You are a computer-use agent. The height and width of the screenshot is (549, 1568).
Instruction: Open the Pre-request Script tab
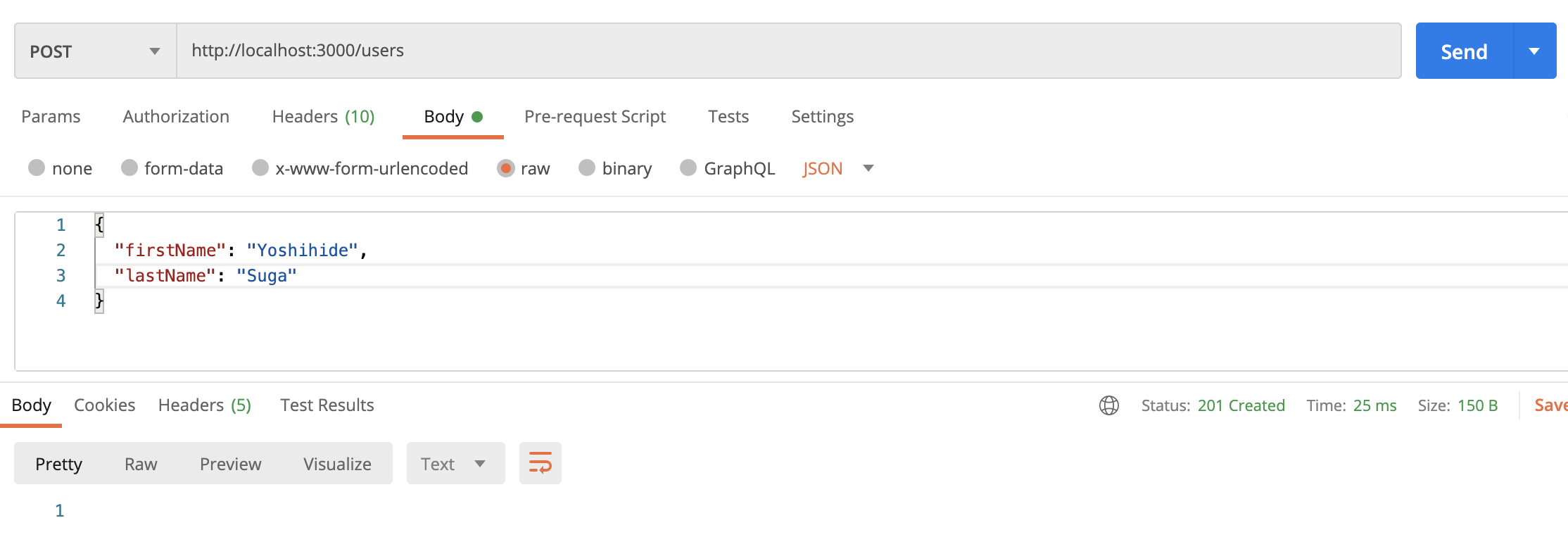point(595,117)
